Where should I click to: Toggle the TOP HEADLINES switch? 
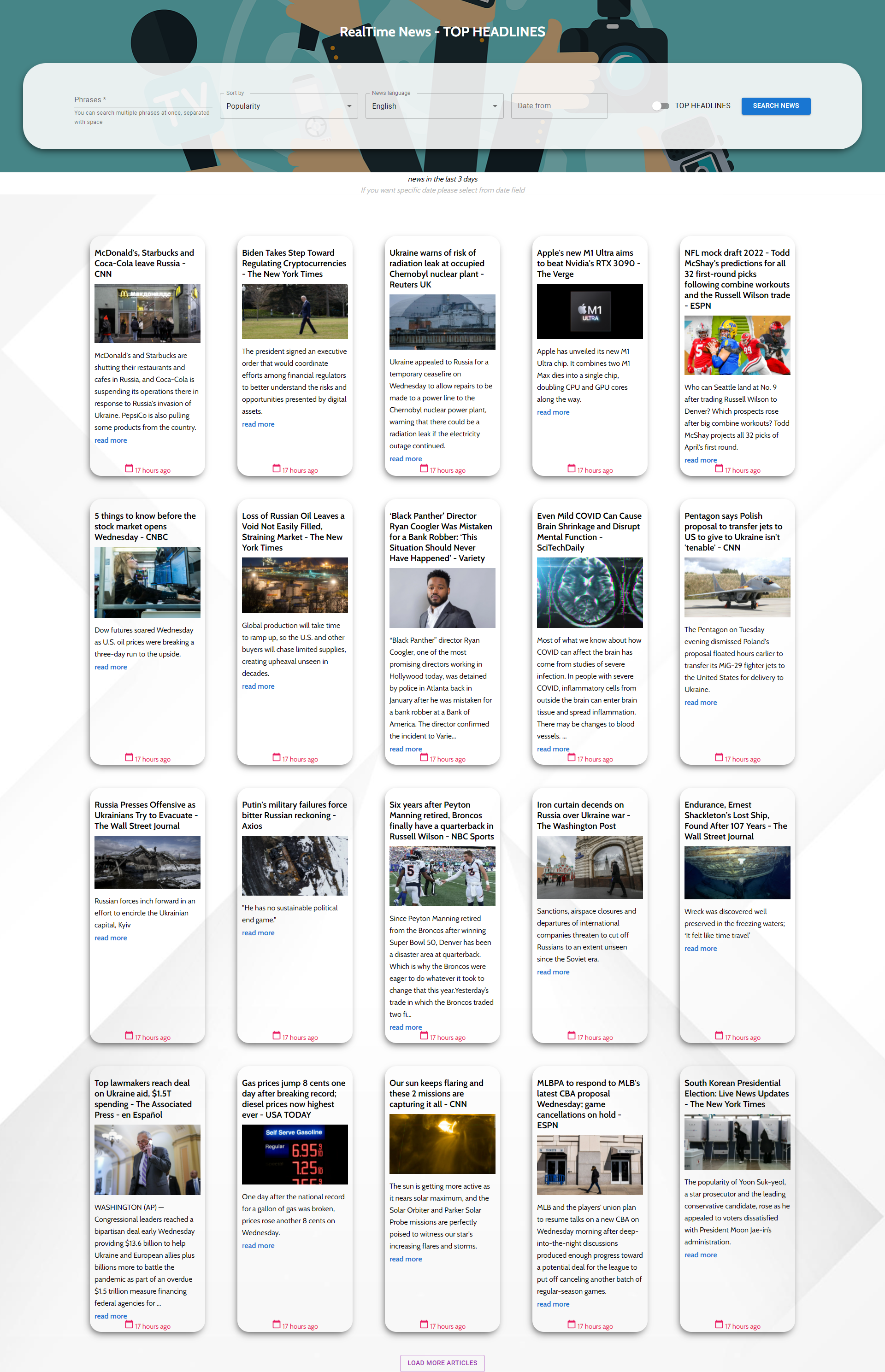(661, 106)
